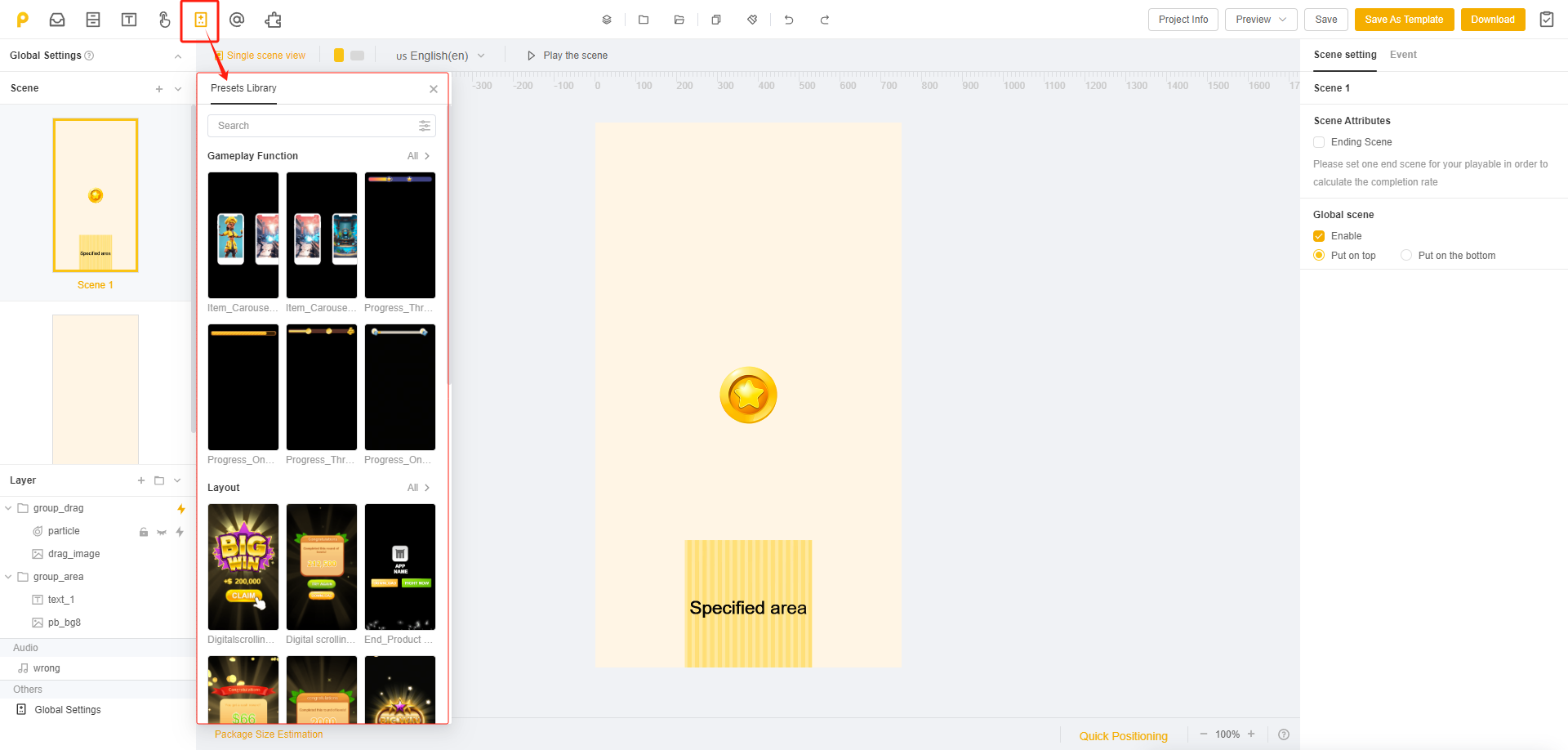Image resolution: width=1568 pixels, height=750 pixels.
Task: Click the paint/style brush icon in the top toolbar
Action: [752, 20]
